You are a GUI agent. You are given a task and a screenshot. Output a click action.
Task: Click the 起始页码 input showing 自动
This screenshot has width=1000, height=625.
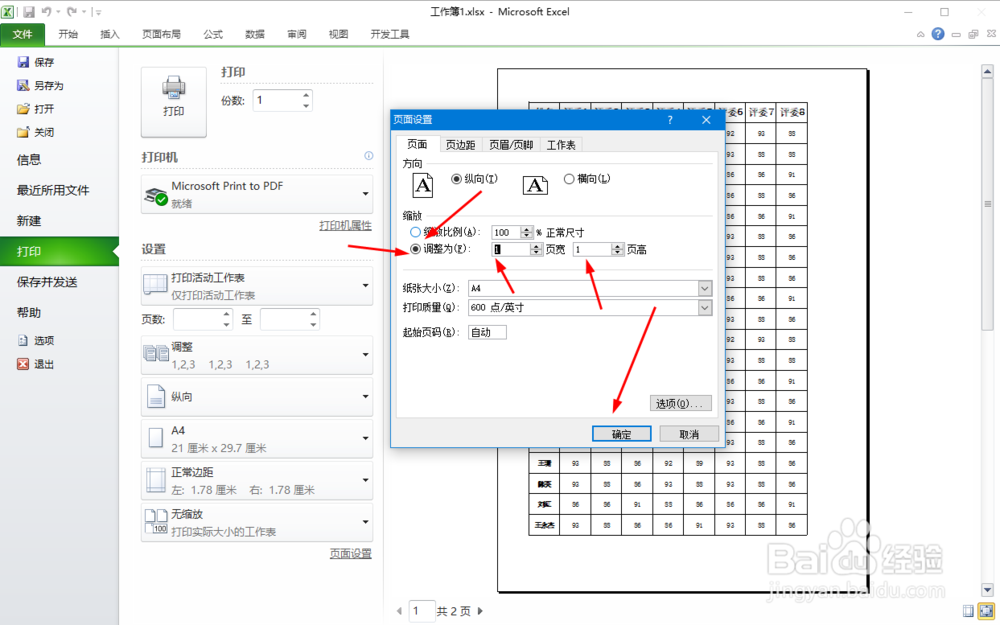487,331
